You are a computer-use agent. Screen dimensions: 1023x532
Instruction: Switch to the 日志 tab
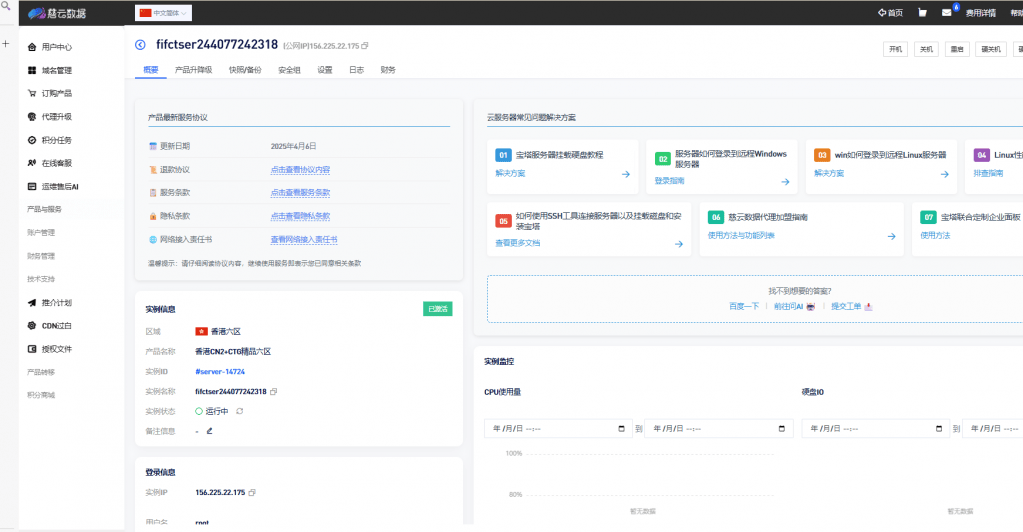pos(356,70)
